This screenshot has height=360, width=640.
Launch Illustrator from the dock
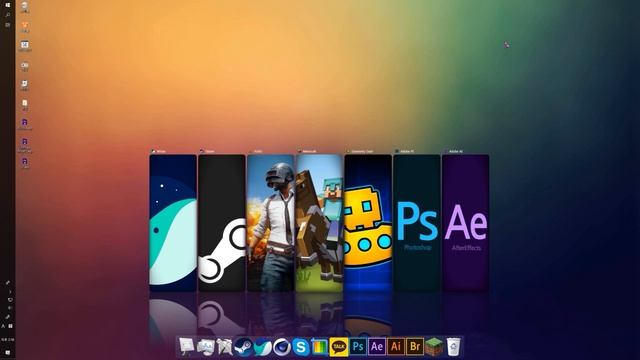[x=396, y=347]
